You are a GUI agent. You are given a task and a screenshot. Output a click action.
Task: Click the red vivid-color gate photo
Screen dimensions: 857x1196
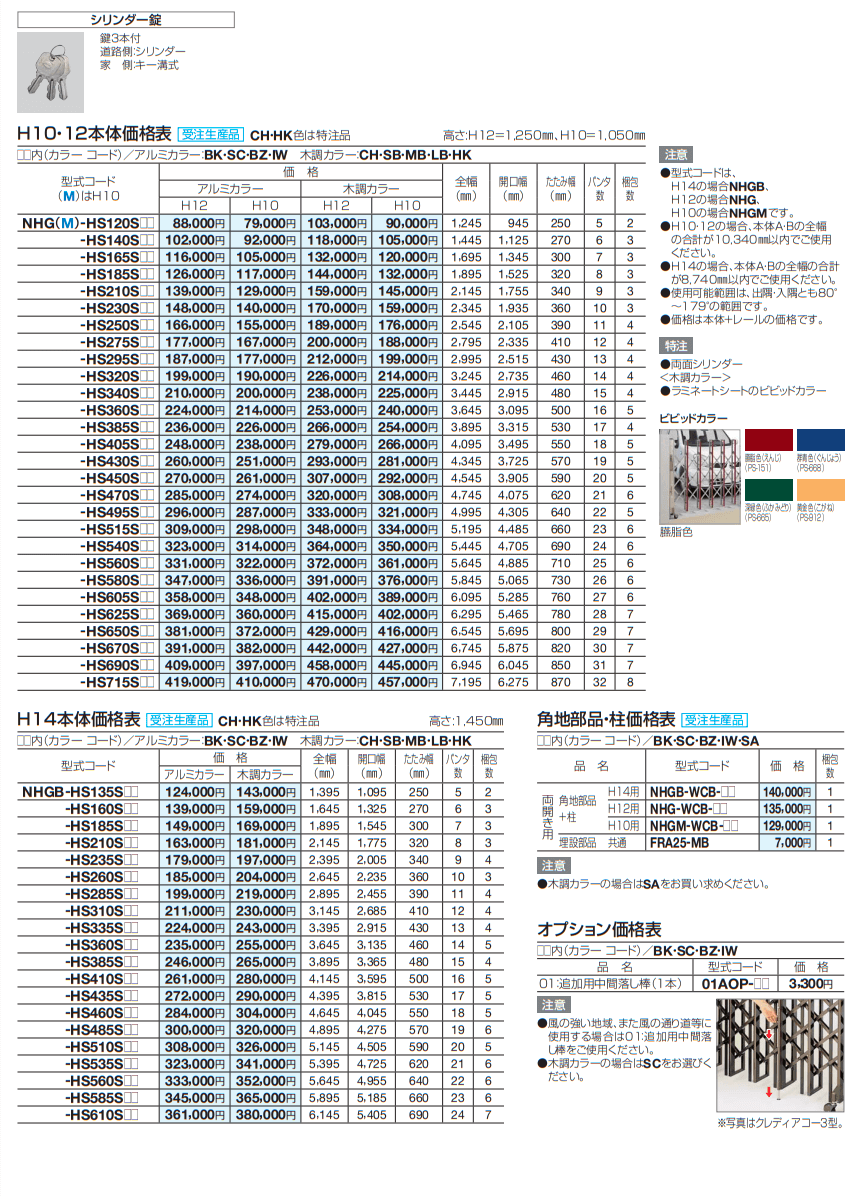(699, 476)
